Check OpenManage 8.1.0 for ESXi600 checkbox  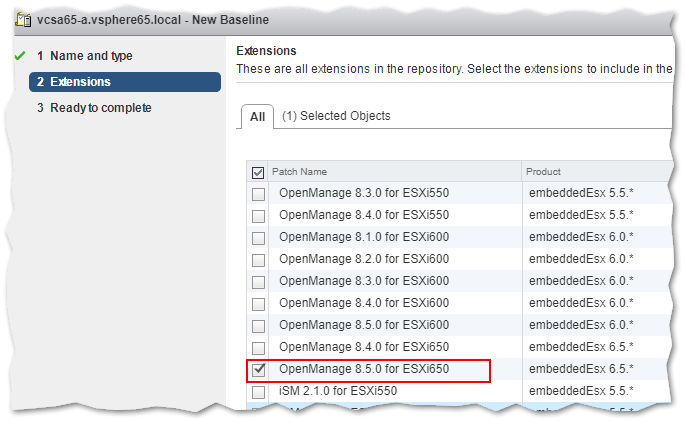tap(258, 238)
